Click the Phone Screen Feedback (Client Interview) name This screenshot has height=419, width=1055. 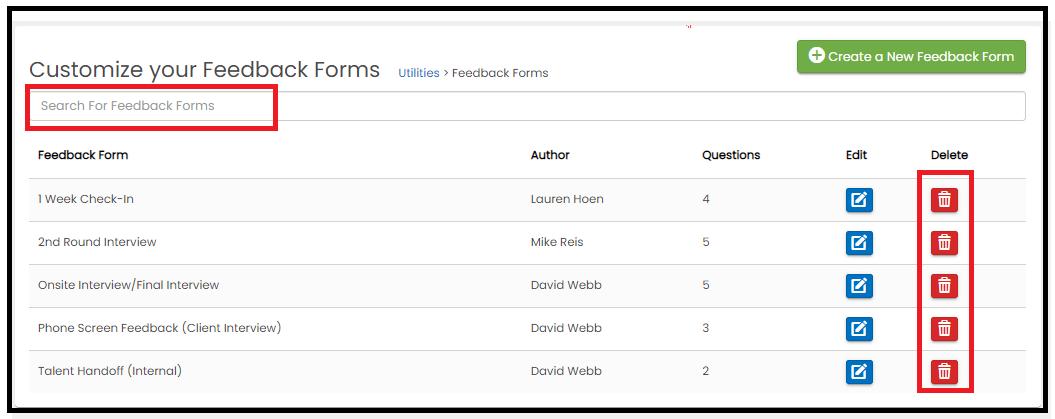coord(159,328)
